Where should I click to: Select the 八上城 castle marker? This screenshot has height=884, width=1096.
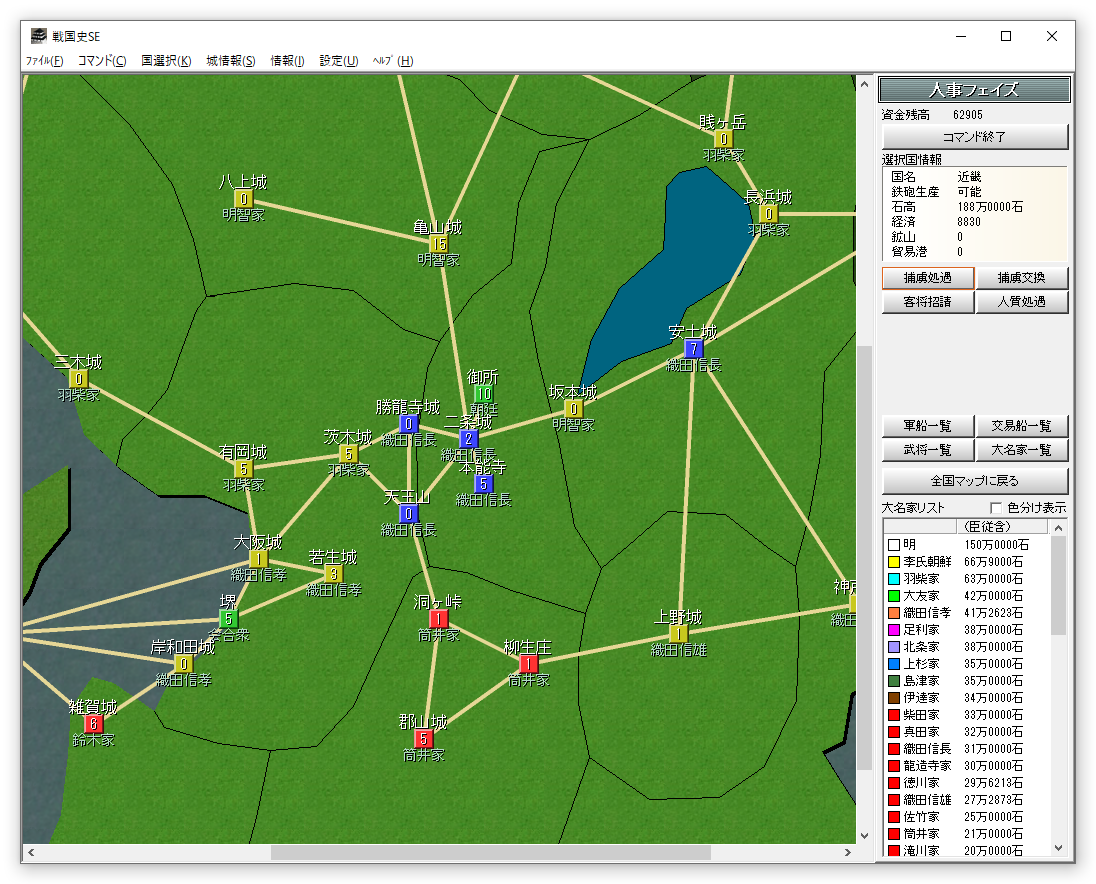click(x=243, y=198)
